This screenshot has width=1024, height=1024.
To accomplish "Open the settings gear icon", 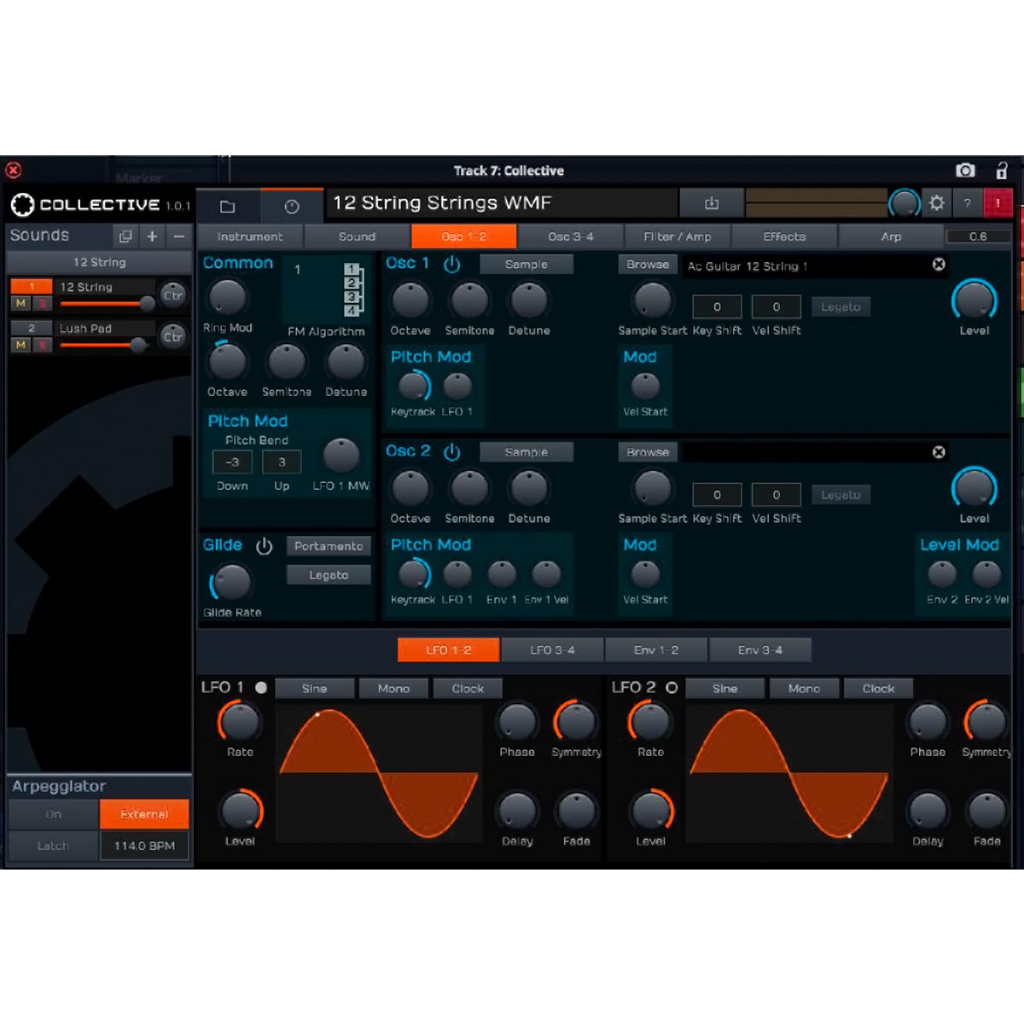I will click(936, 203).
